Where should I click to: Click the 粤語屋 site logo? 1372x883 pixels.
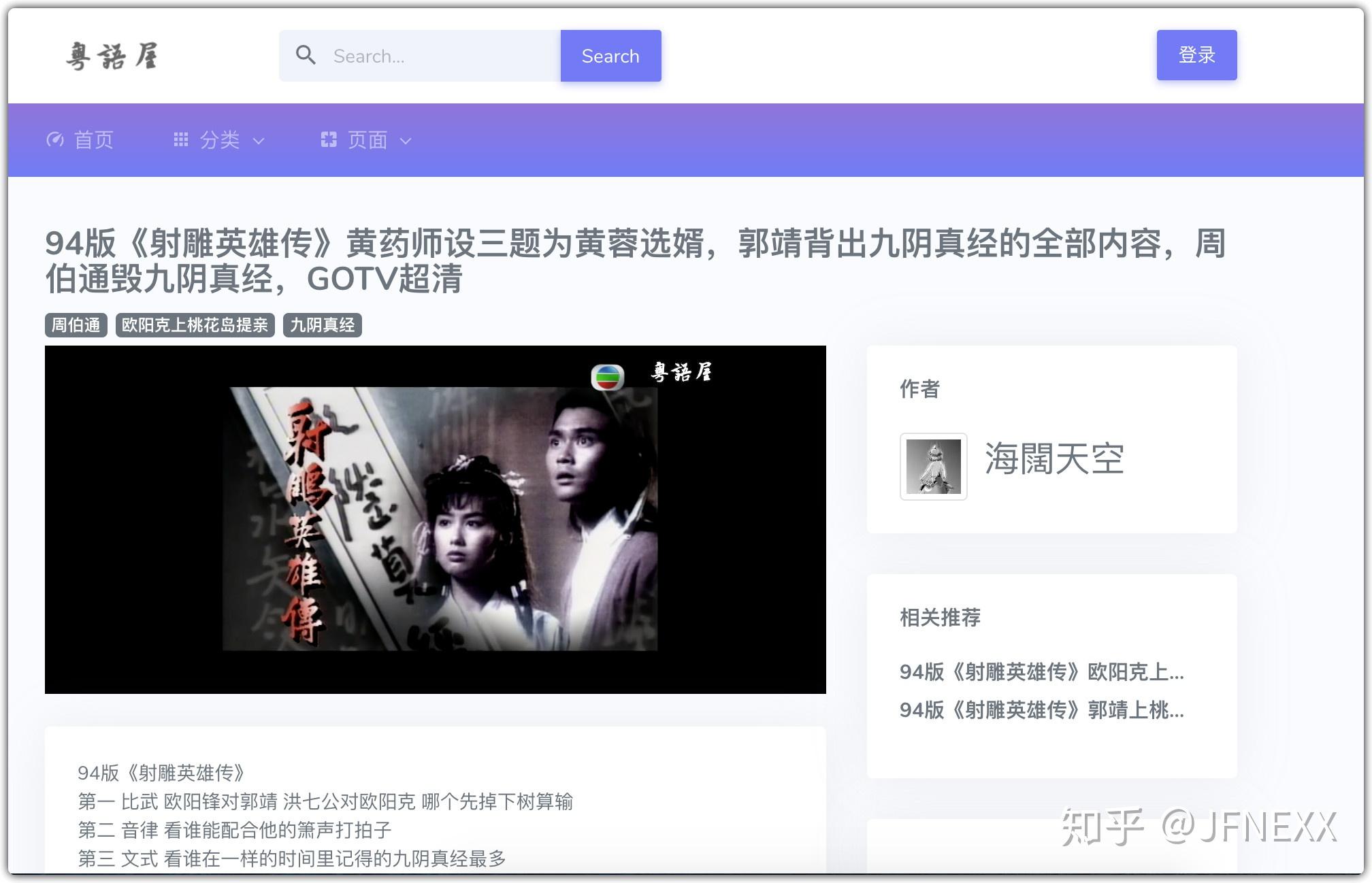click(112, 56)
